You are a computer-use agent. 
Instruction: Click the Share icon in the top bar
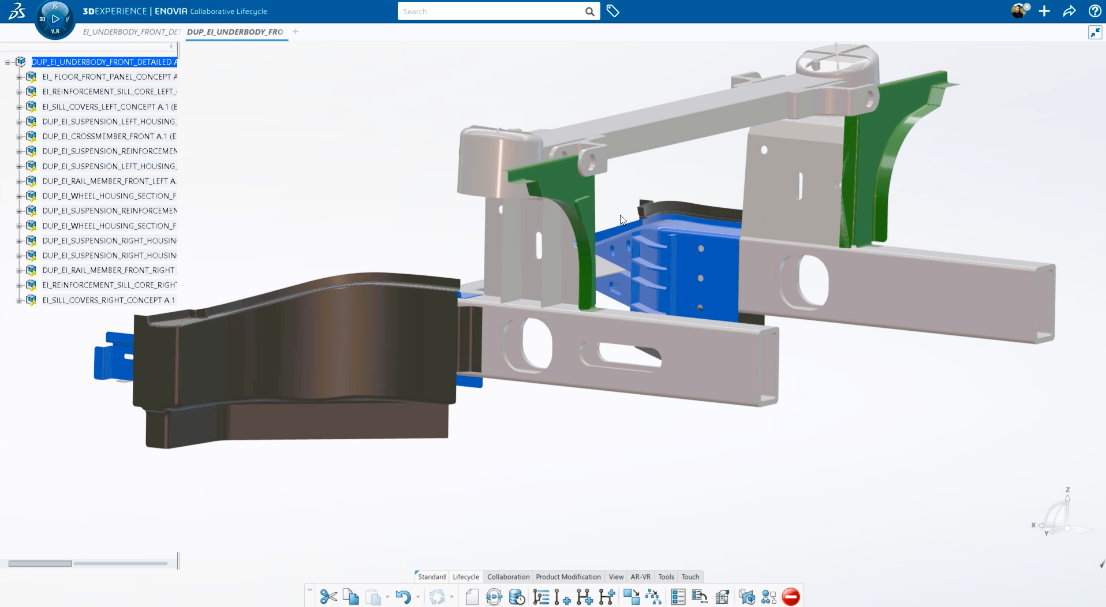point(1069,11)
